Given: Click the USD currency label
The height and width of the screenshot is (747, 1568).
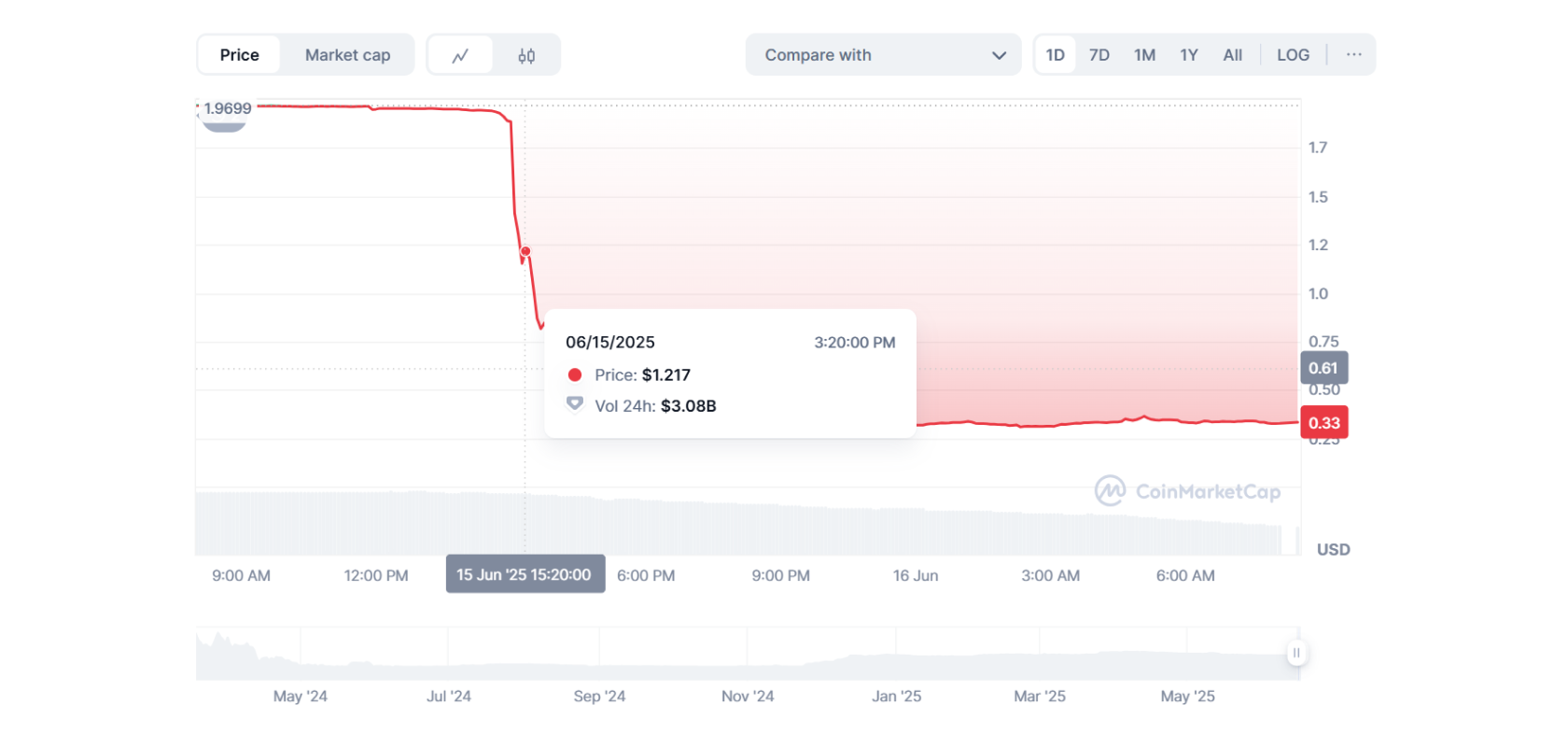Looking at the screenshot, I should point(1333,550).
